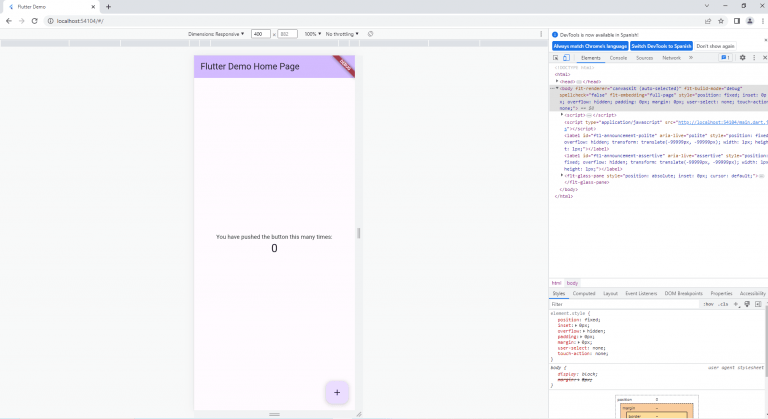Toggle computed styles sidebar icon
Image resolution: width=768 pixels, height=419 pixels.
pos(758,304)
